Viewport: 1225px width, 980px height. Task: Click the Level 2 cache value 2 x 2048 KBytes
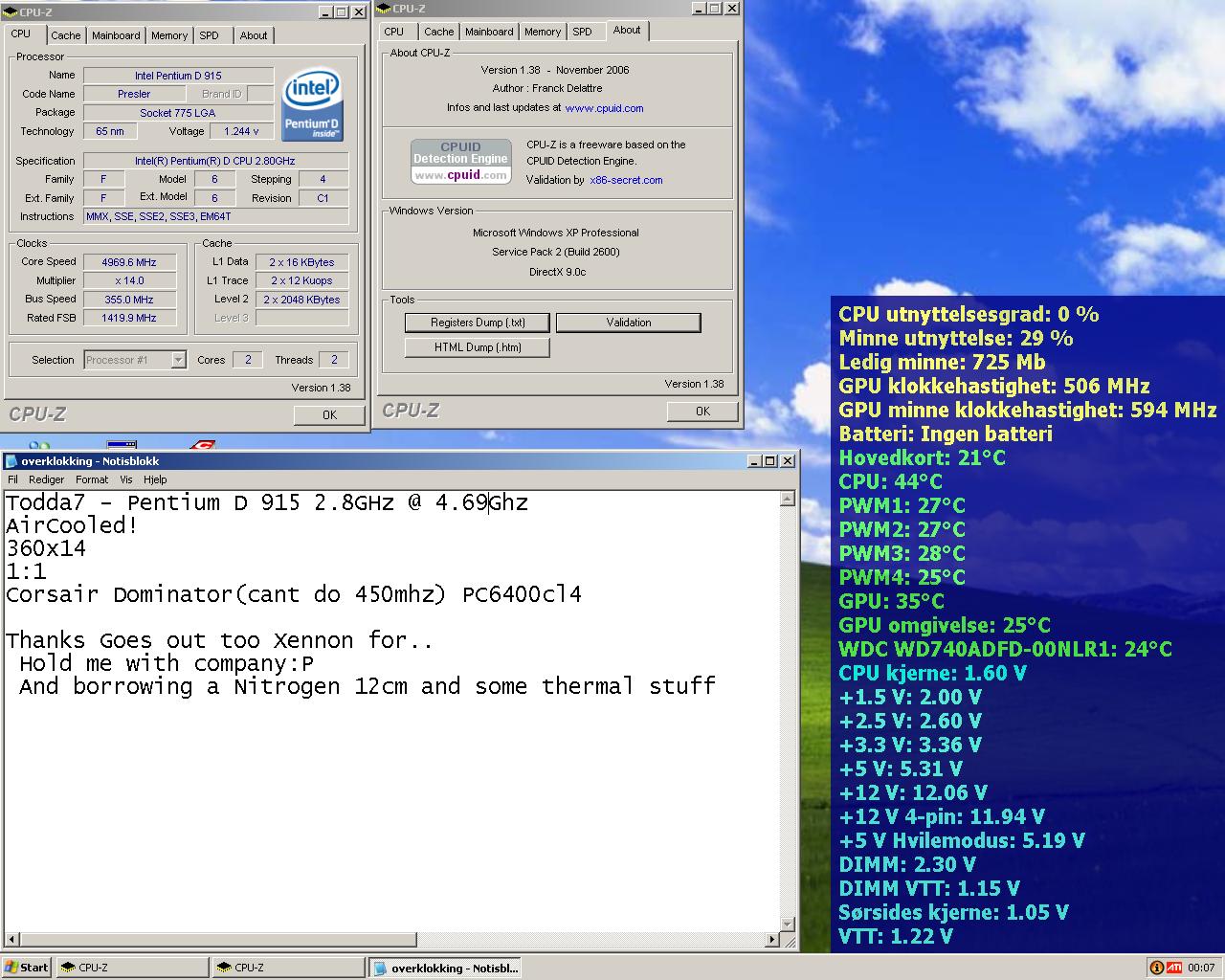[301, 300]
